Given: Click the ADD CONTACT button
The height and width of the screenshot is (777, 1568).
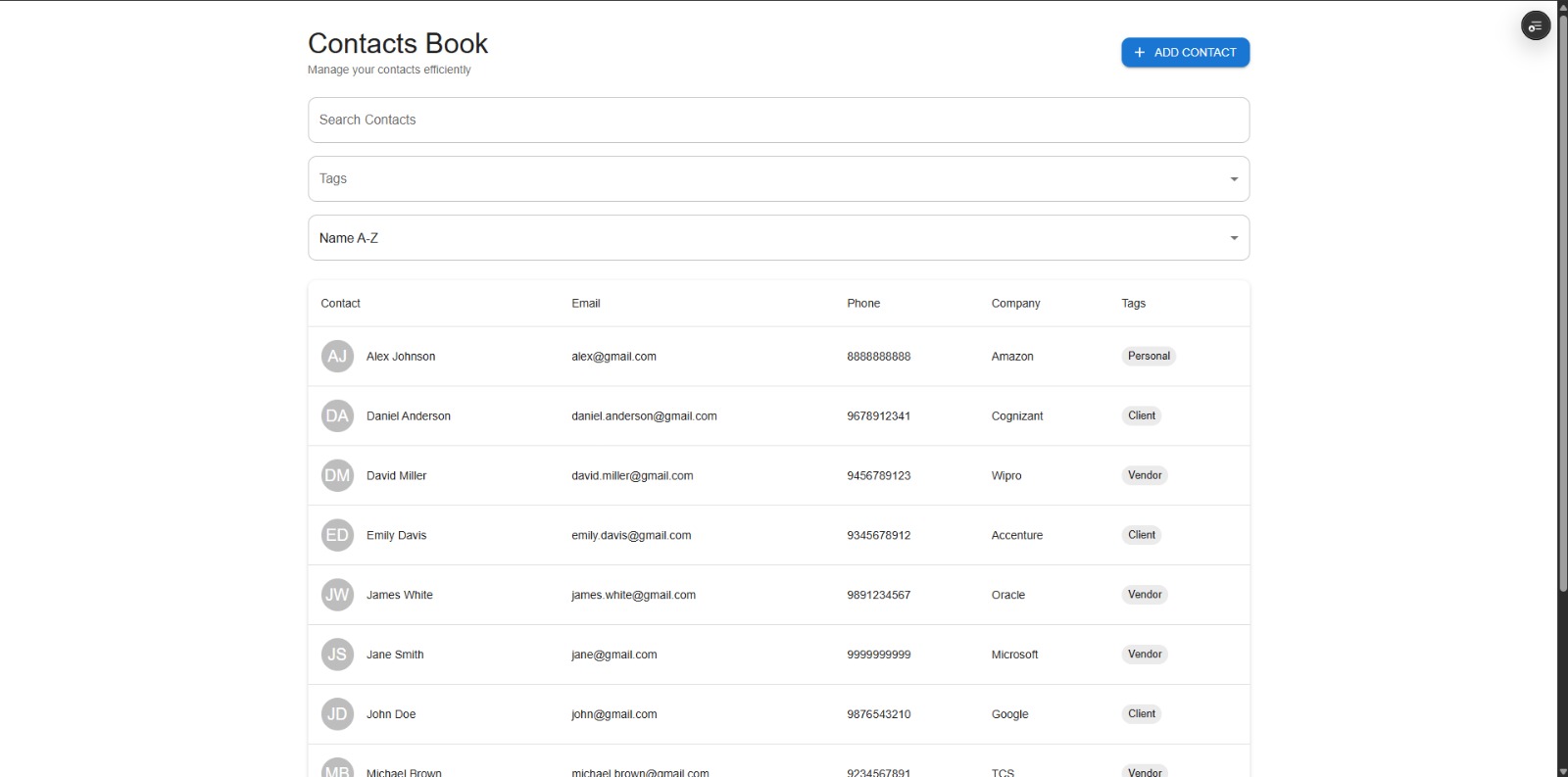Looking at the screenshot, I should point(1185,53).
